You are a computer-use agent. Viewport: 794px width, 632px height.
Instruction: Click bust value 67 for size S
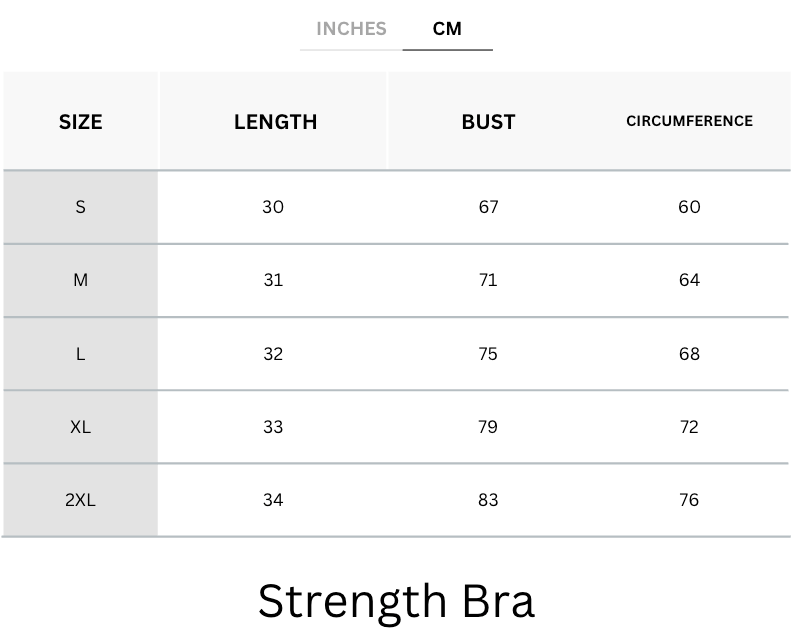click(488, 207)
